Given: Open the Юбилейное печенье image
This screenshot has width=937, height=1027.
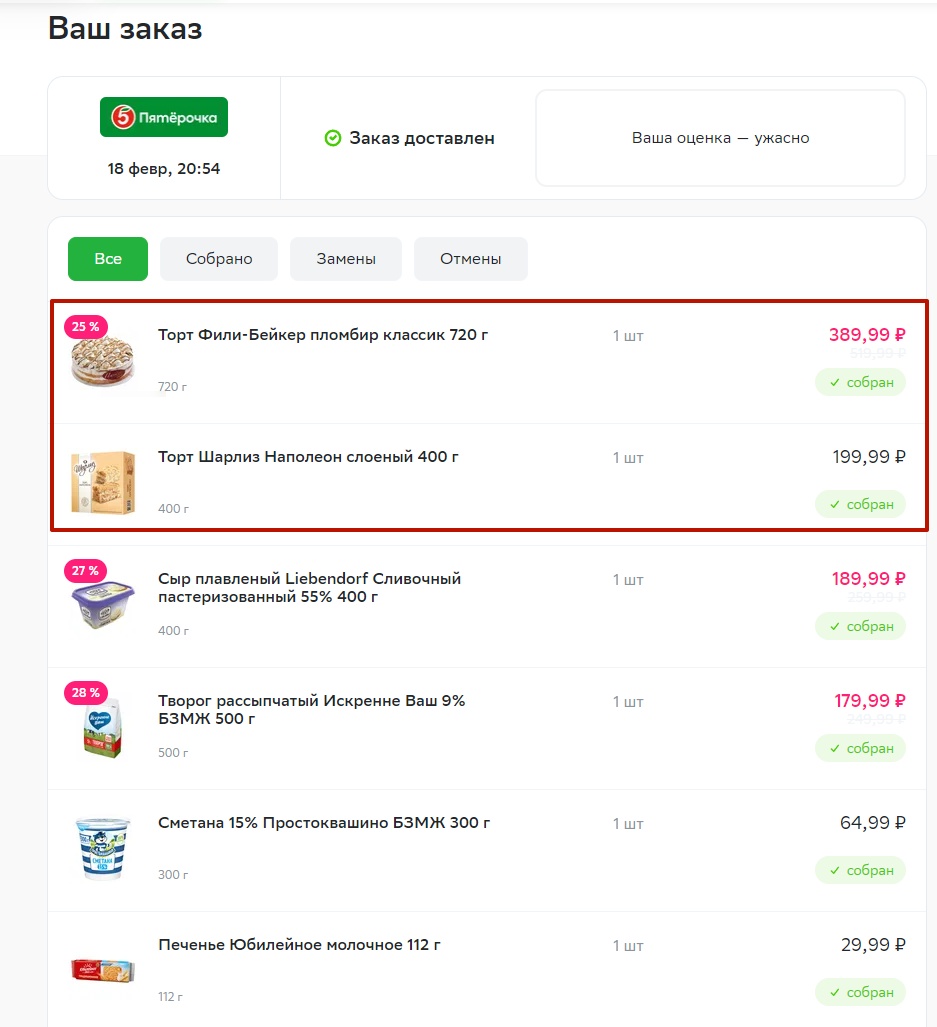Looking at the screenshot, I should pos(103,970).
